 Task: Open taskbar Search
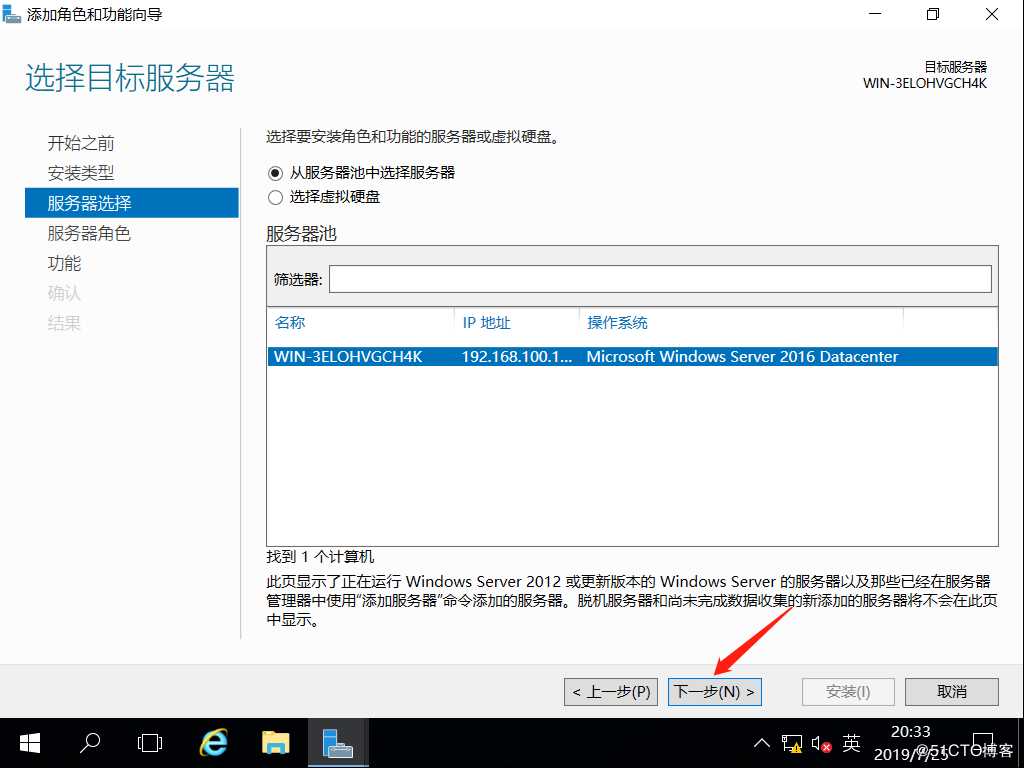tap(90, 743)
